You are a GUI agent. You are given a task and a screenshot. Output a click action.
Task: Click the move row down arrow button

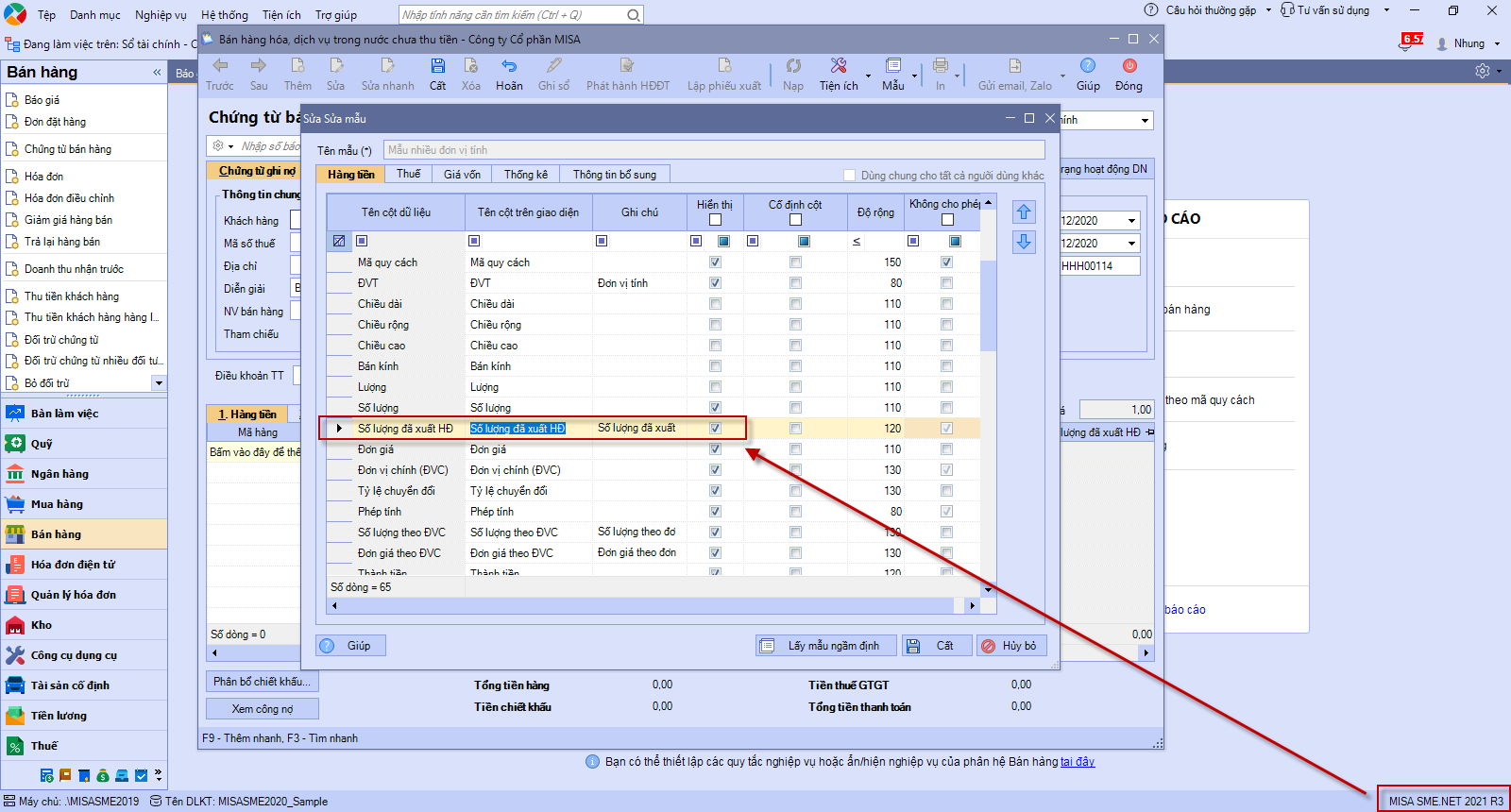[1024, 243]
